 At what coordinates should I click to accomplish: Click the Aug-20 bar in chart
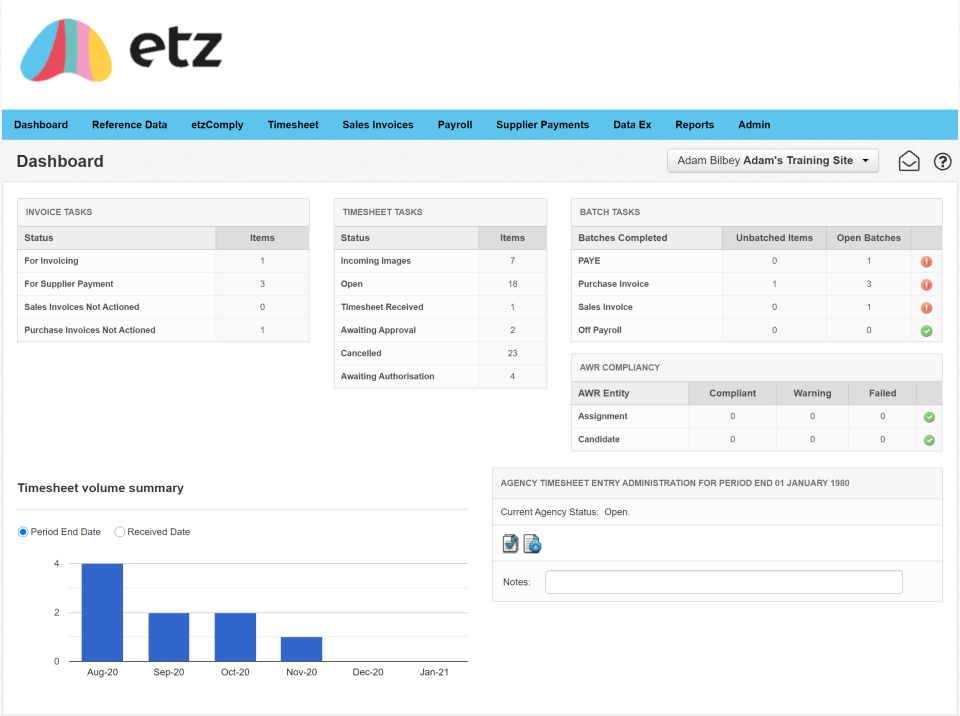[102, 612]
